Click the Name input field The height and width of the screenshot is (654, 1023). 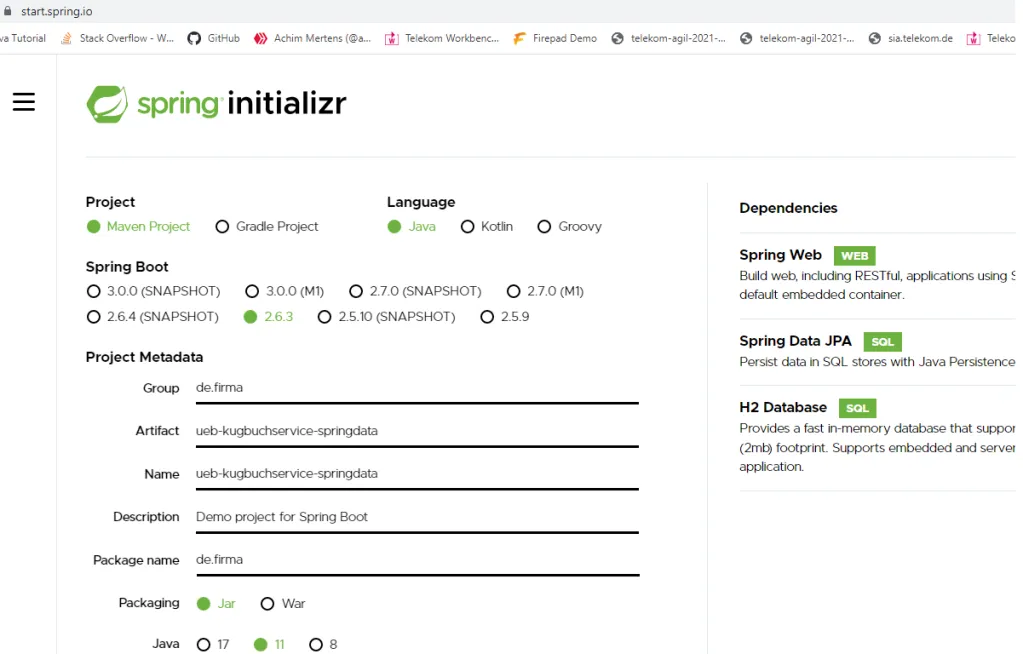coord(418,475)
